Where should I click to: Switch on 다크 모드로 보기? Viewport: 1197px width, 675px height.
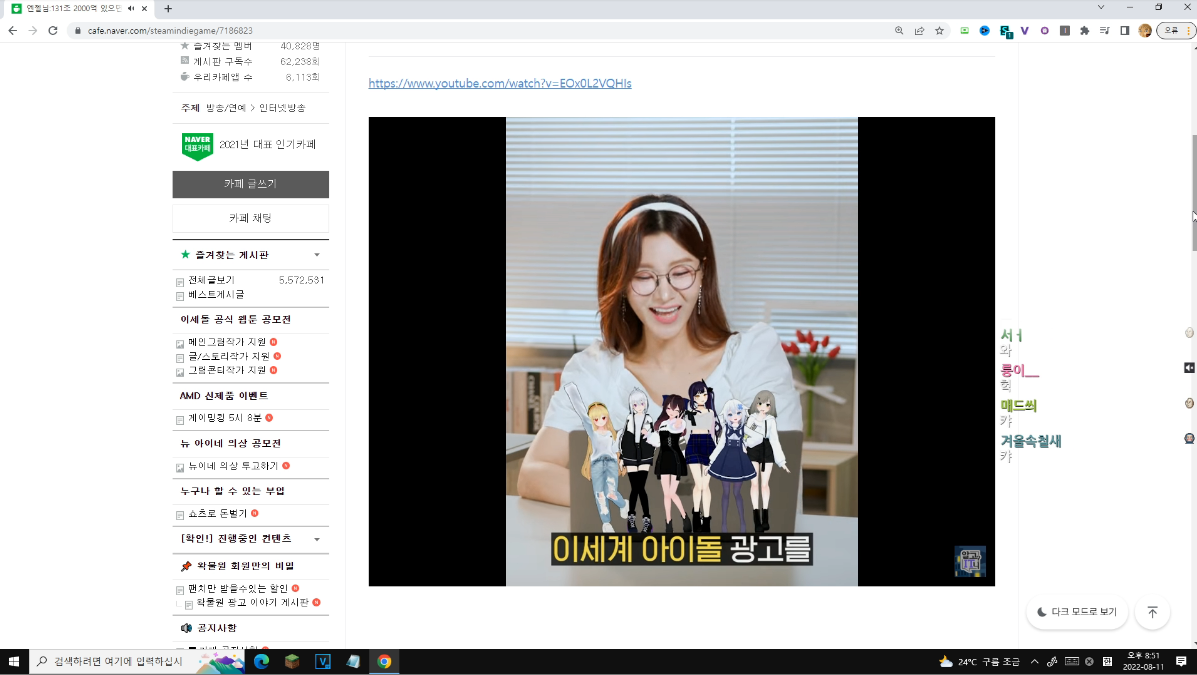[x=1077, y=612]
